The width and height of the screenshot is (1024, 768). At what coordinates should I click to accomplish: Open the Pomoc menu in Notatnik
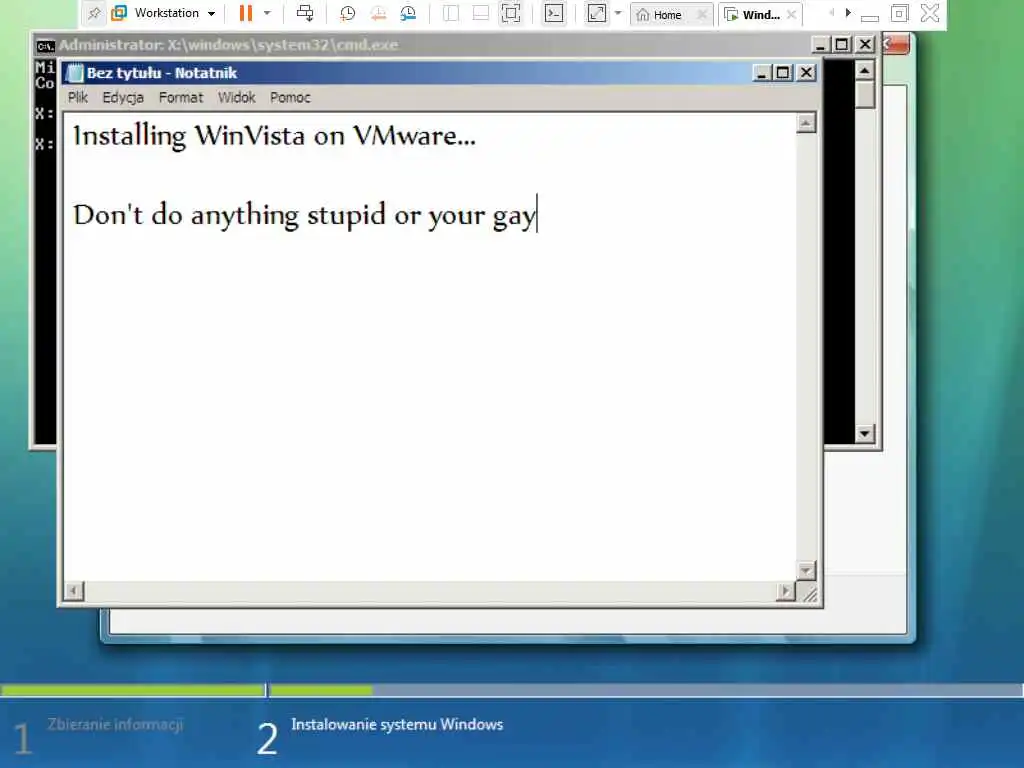point(290,97)
